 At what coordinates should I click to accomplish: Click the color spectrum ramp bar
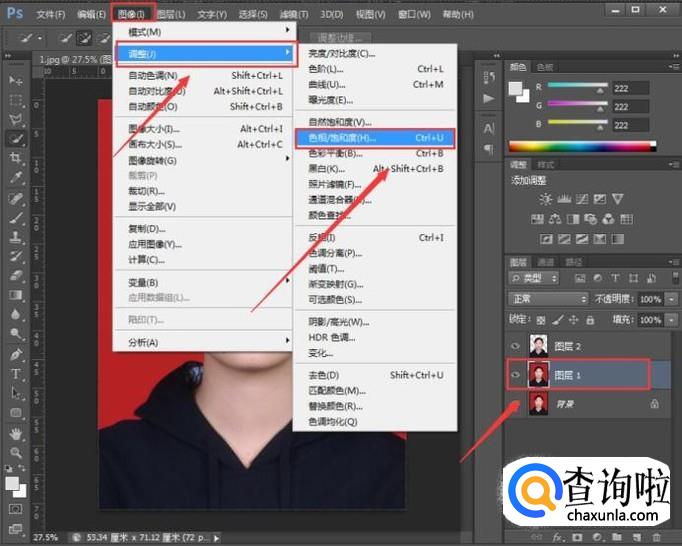(x=582, y=146)
